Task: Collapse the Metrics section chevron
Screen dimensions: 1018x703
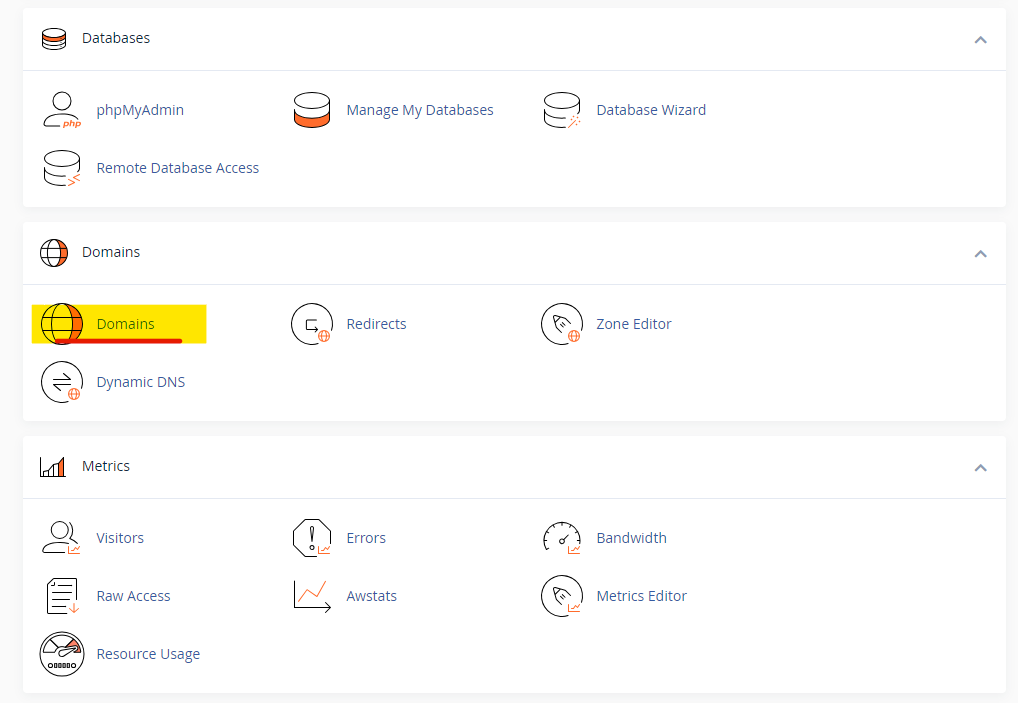Action: pos(980,467)
